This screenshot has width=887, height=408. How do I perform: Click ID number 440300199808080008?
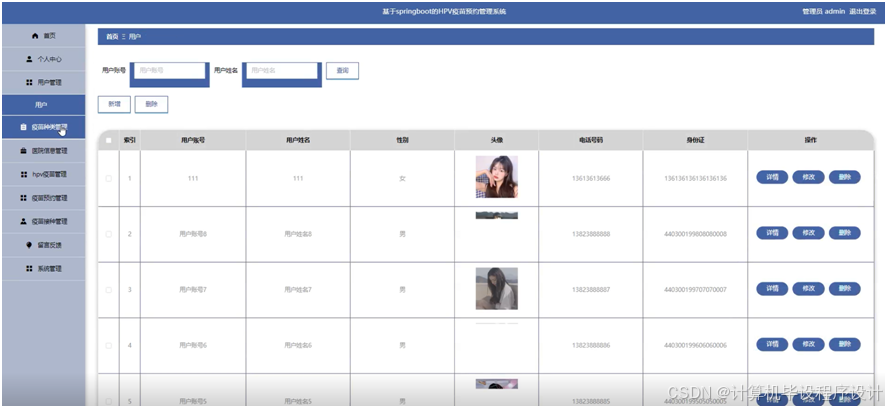click(695, 234)
